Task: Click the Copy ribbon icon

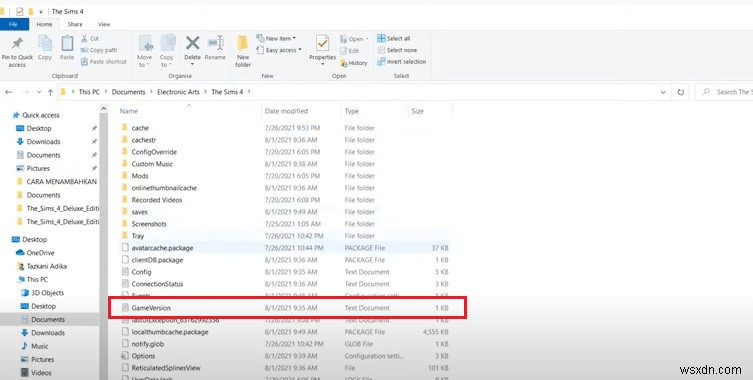Action: (x=45, y=48)
